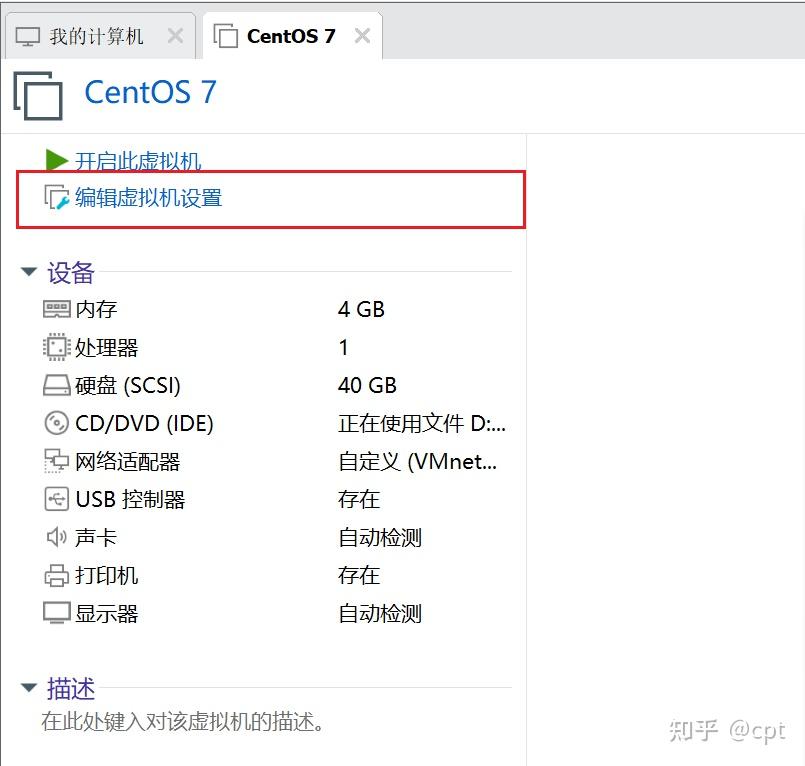805x766 pixels.
Task: Open the 开启此虚拟机 link
Action: coord(138,161)
